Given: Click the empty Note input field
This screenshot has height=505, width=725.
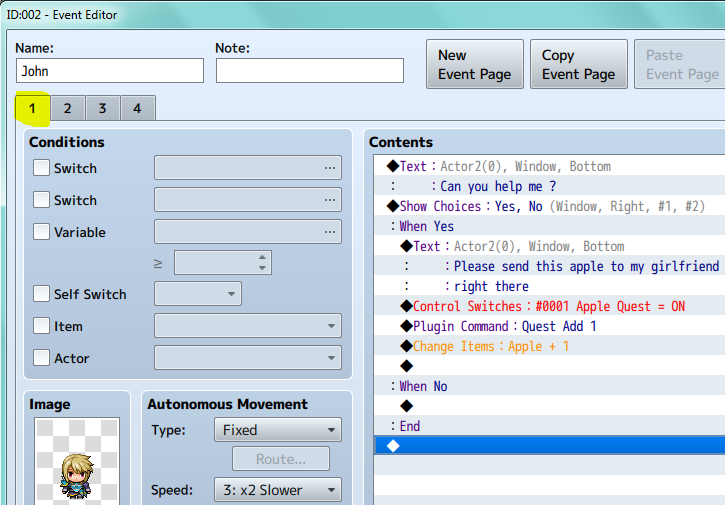Looking at the screenshot, I should pyautogui.click(x=309, y=71).
